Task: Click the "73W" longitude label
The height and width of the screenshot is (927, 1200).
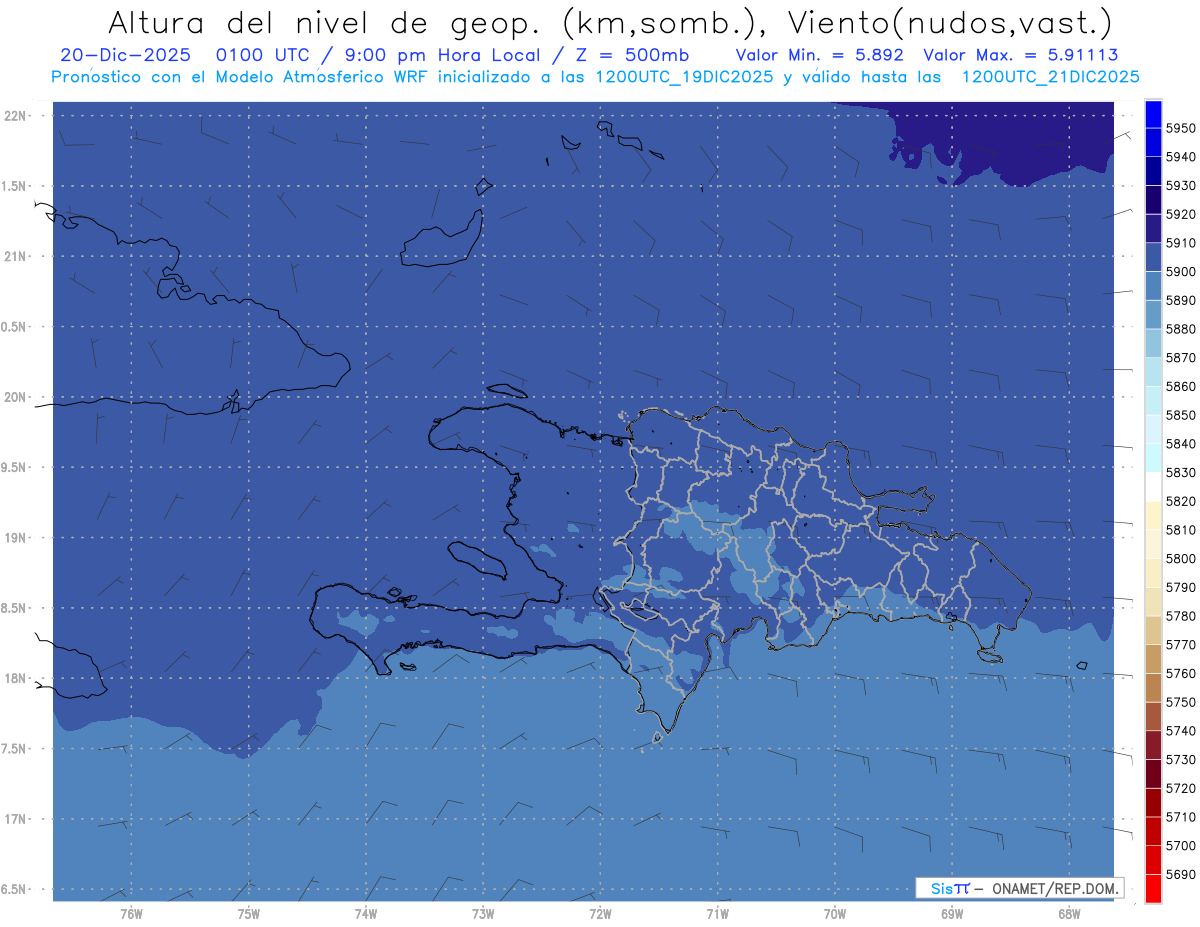Action: tap(483, 913)
